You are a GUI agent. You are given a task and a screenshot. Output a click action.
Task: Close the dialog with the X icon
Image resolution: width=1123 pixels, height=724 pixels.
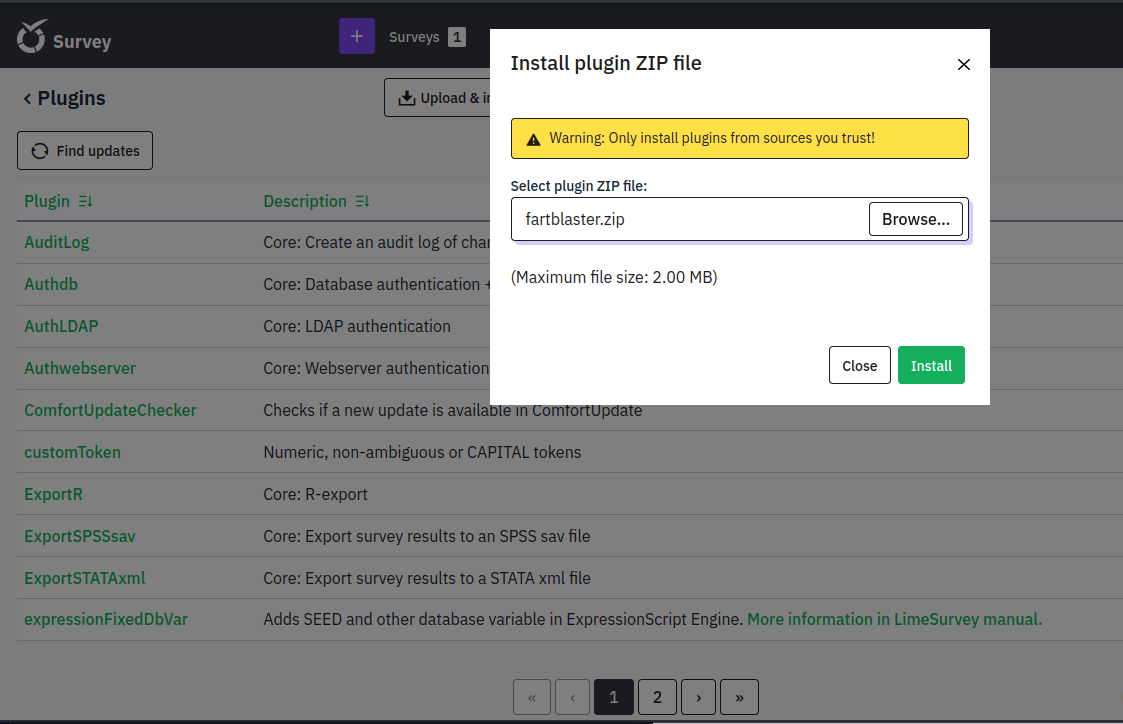[x=964, y=64]
